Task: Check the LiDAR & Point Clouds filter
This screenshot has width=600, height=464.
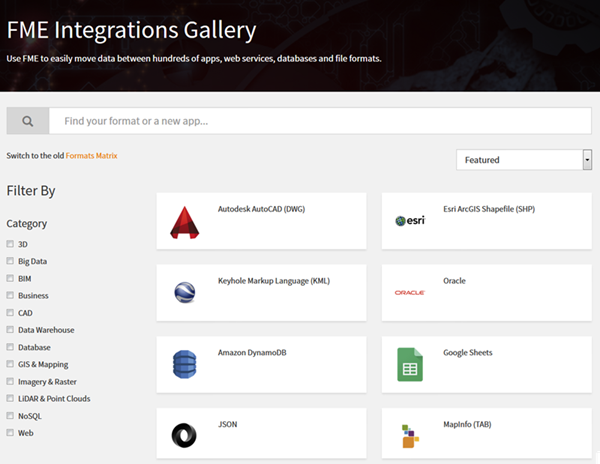Action: tap(10, 398)
